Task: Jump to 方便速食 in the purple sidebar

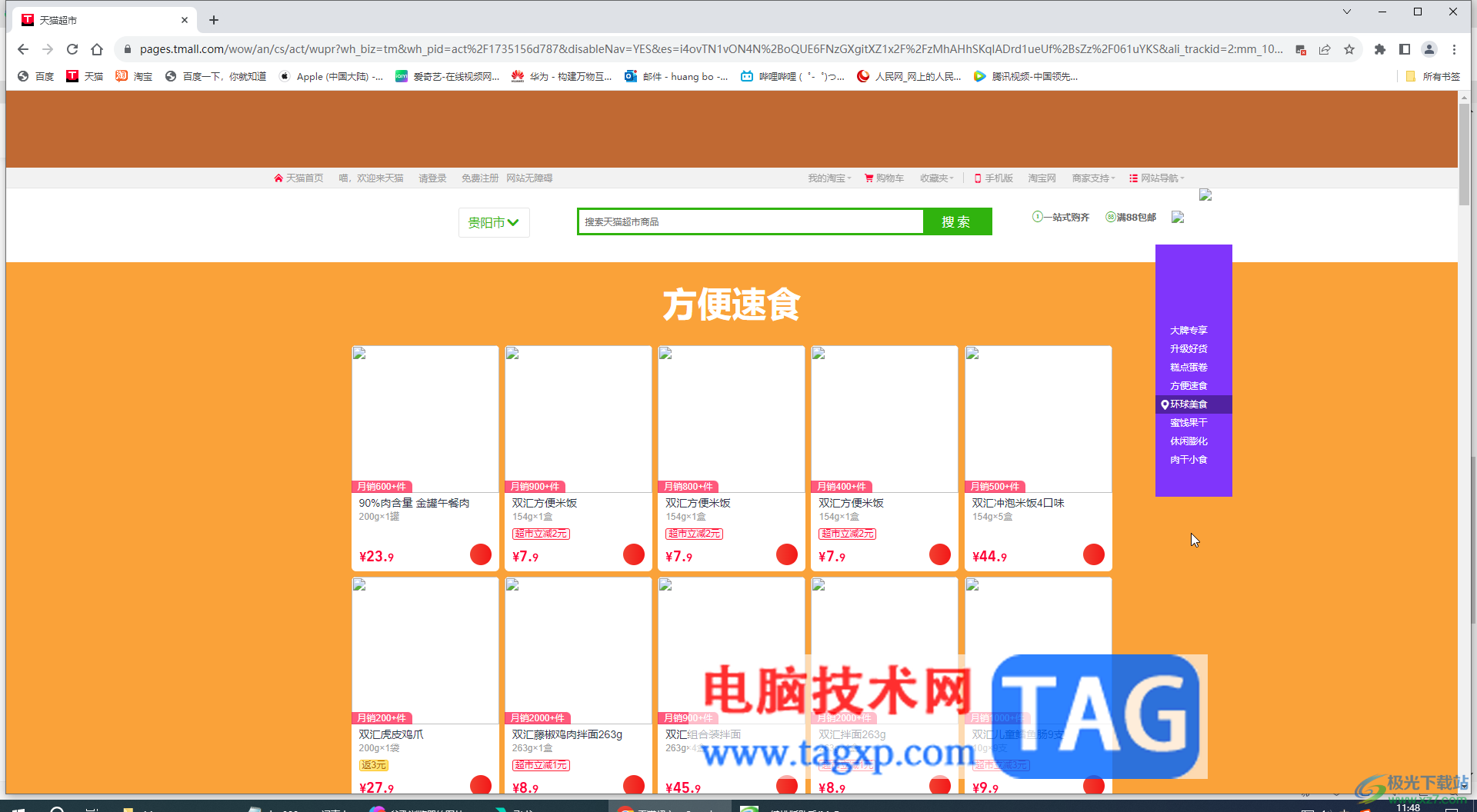Action: pos(1189,386)
